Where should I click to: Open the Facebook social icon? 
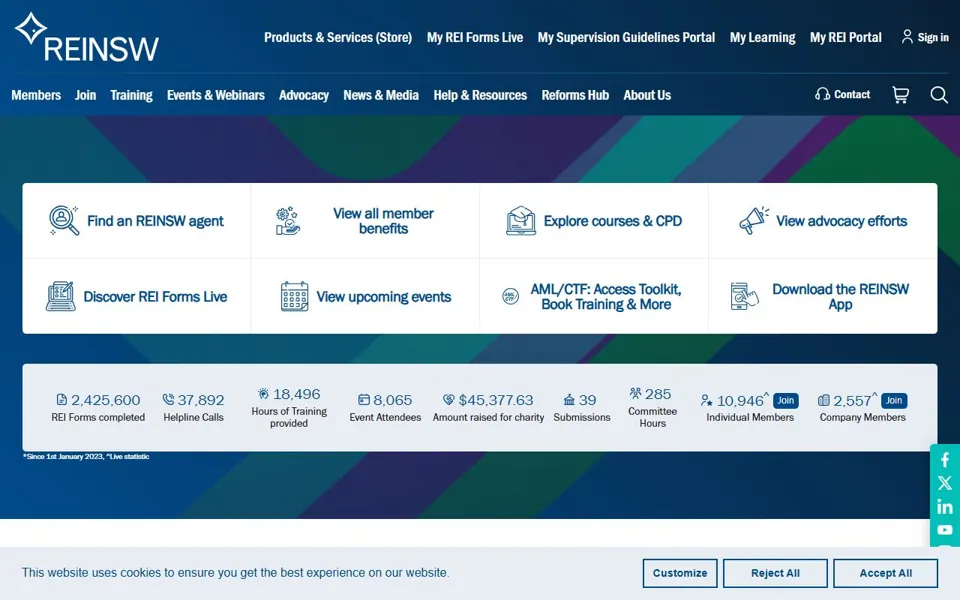point(945,460)
